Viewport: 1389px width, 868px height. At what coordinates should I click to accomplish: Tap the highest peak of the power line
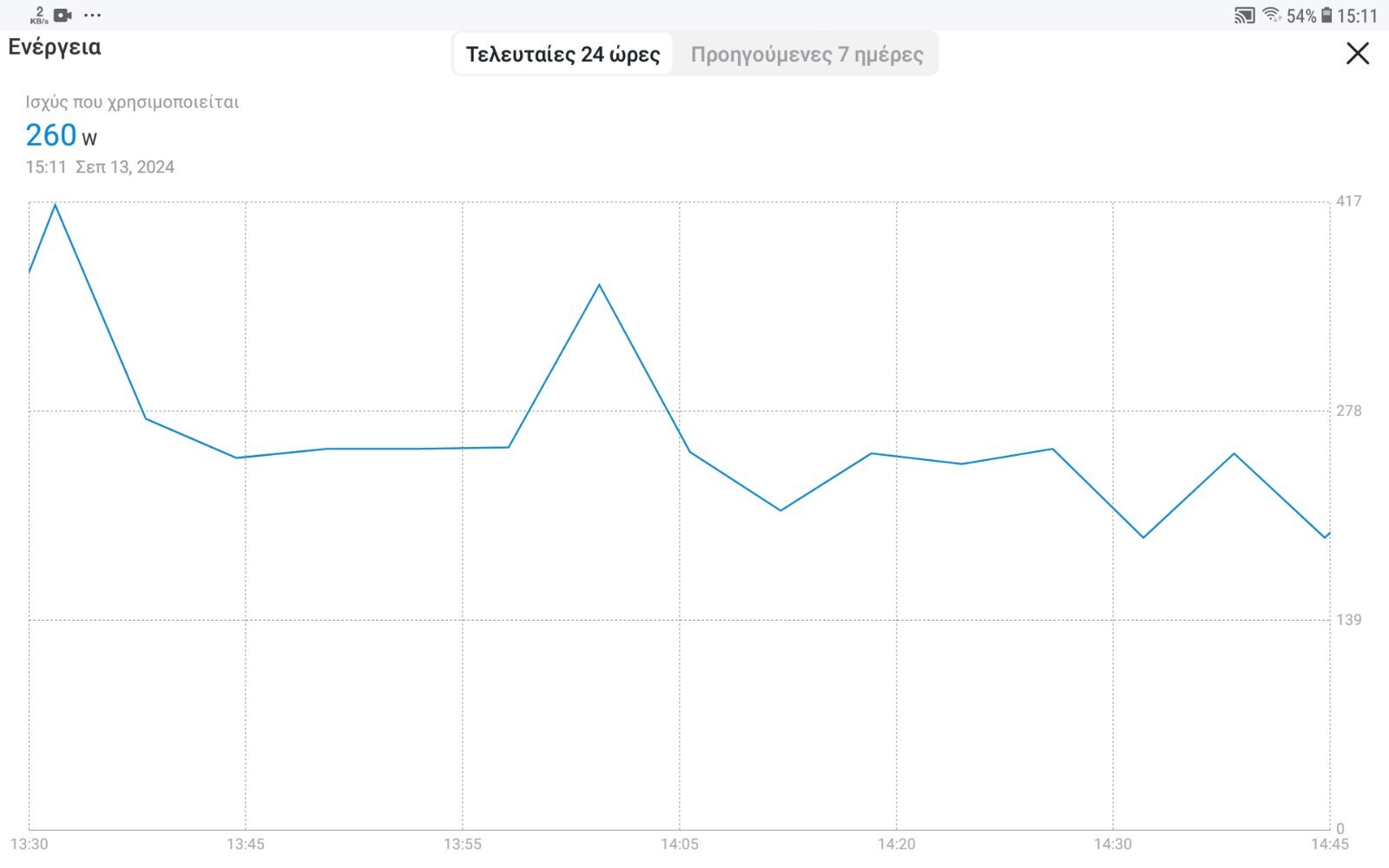(56, 205)
